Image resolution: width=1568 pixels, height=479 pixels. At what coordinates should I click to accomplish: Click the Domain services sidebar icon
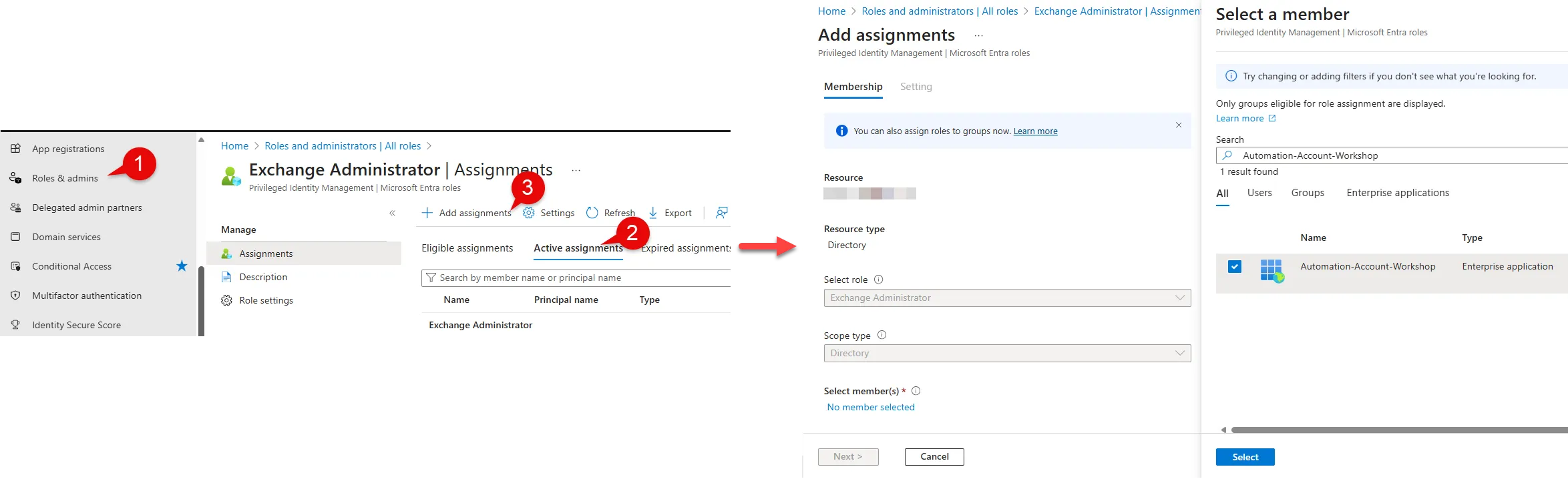click(15, 237)
